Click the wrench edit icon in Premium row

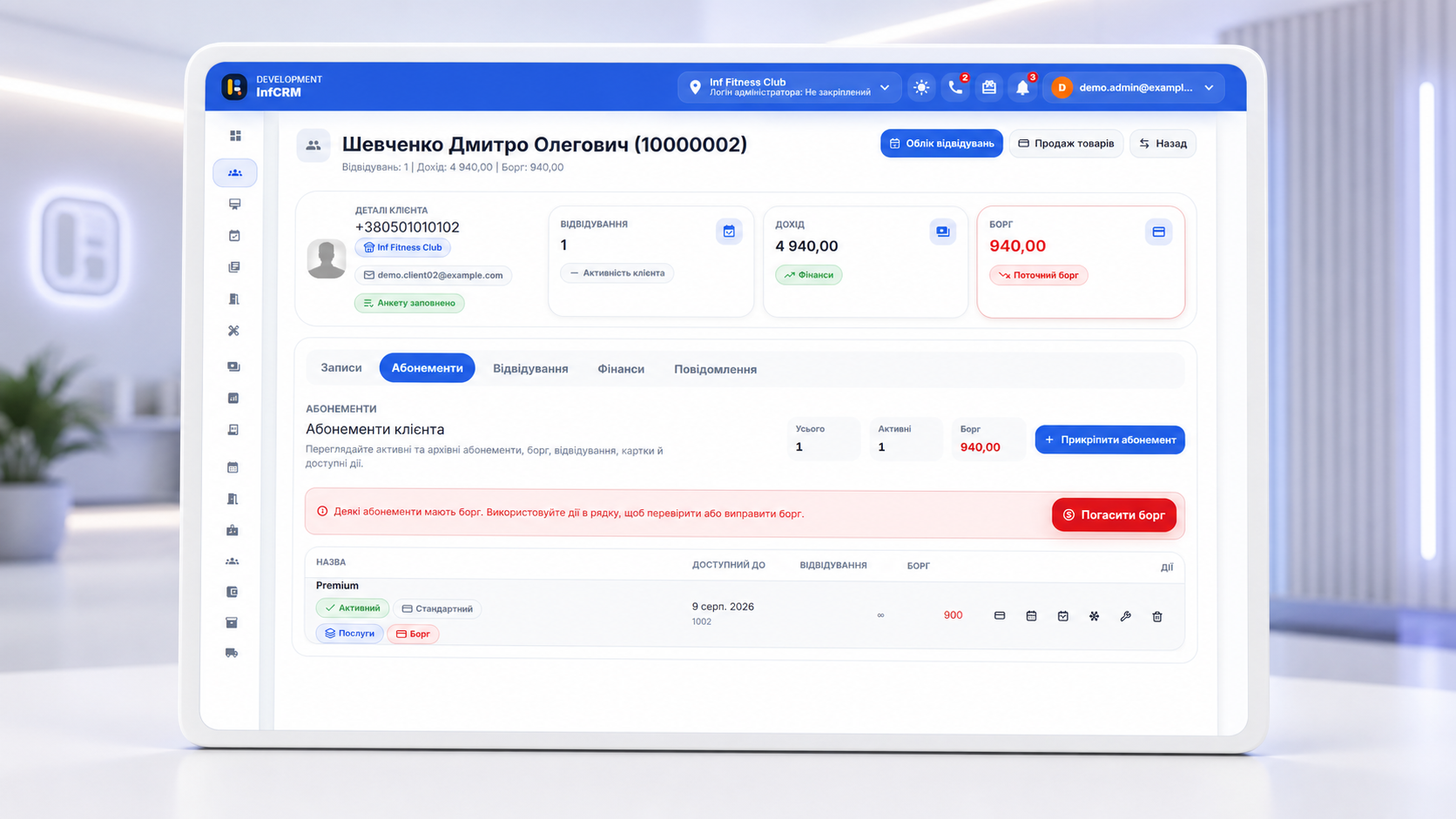coord(1125,616)
